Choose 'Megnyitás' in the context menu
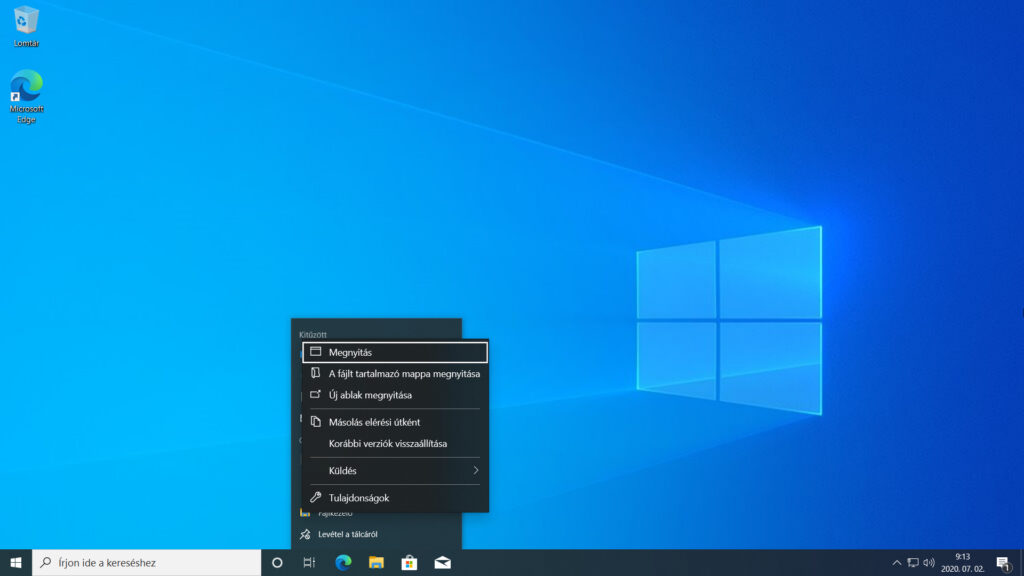This screenshot has width=1024, height=576. pyautogui.click(x=395, y=352)
